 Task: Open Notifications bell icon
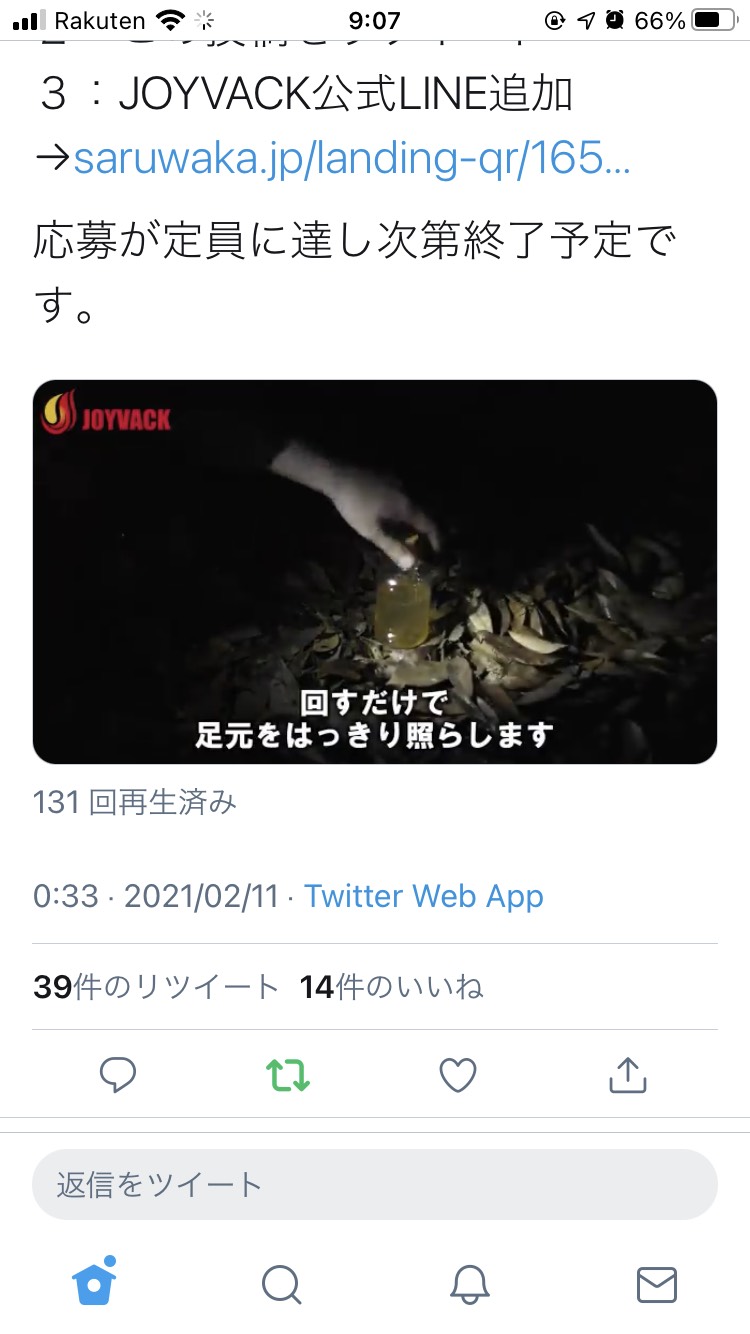(x=469, y=1285)
